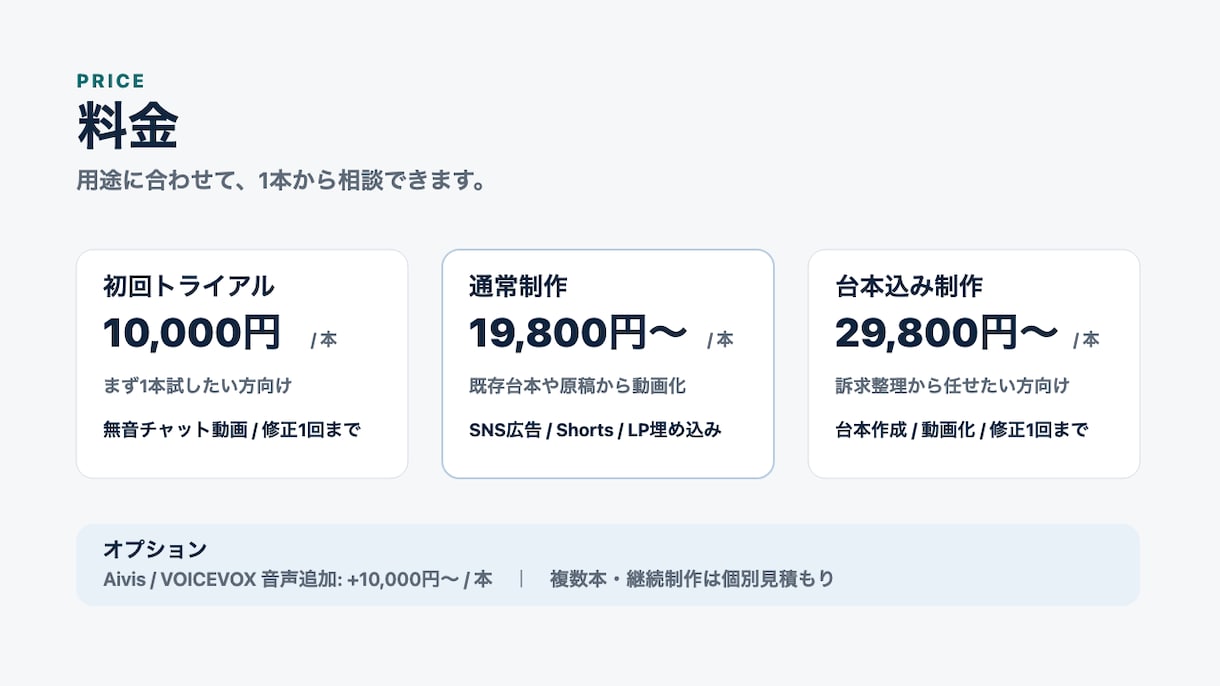Click まず1本試したい方向け description

(x=197, y=385)
